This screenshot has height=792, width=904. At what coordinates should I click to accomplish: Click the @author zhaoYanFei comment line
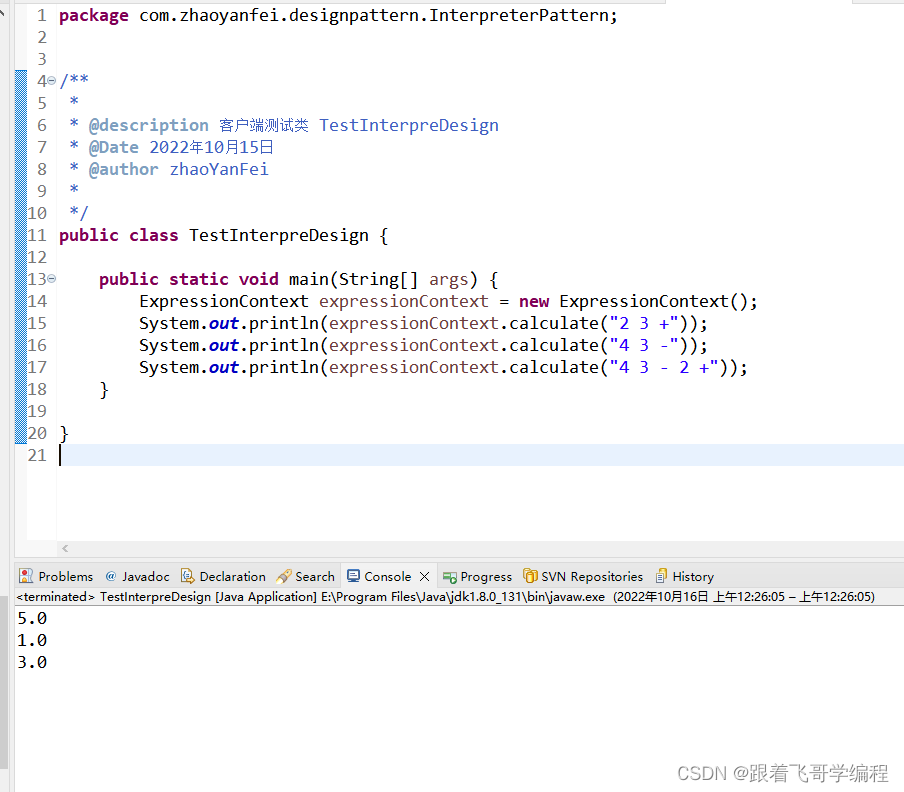[178, 169]
